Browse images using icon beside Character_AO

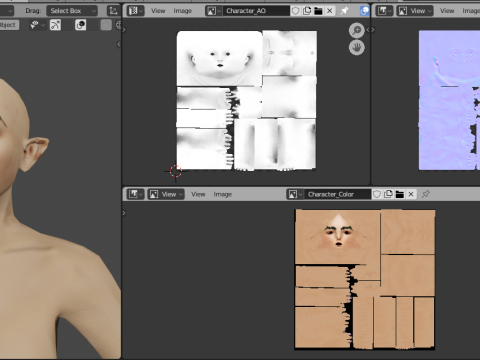[x=214, y=11]
